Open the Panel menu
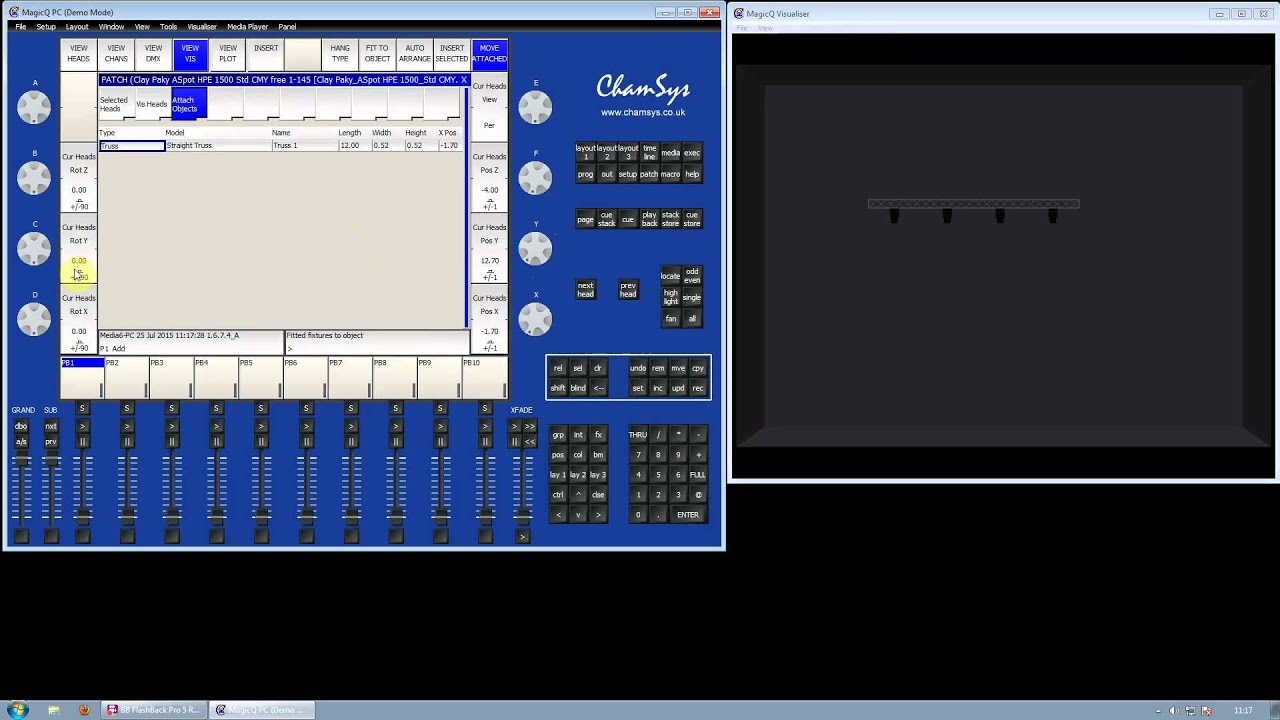The width and height of the screenshot is (1280, 720). tap(287, 27)
